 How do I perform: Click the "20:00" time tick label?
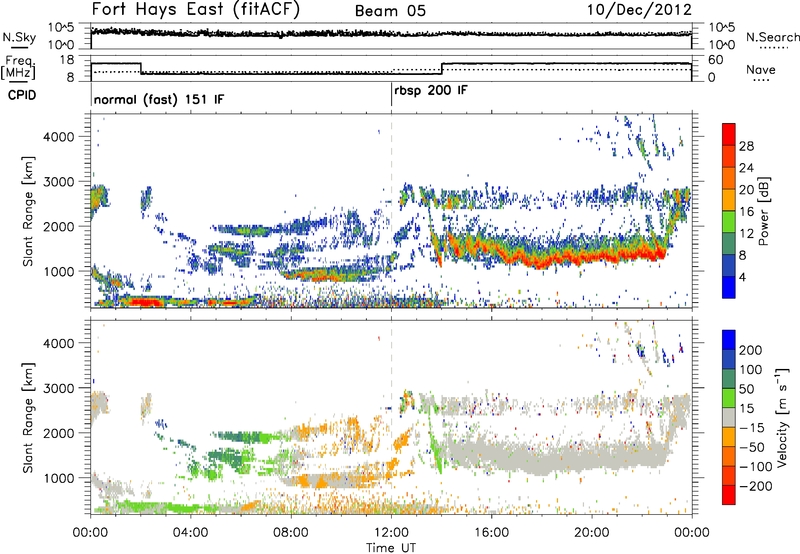(x=592, y=533)
